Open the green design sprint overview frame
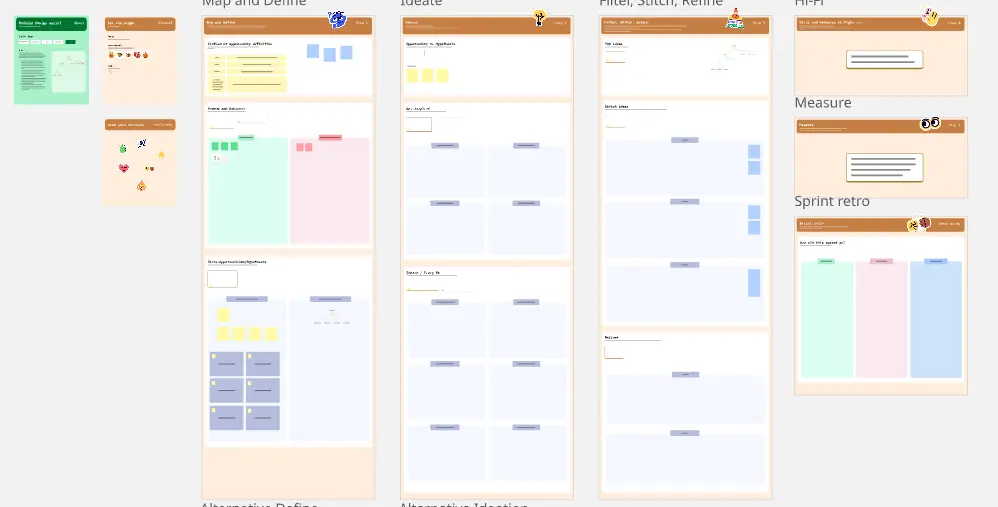This screenshot has height=507, width=998. coord(51,60)
